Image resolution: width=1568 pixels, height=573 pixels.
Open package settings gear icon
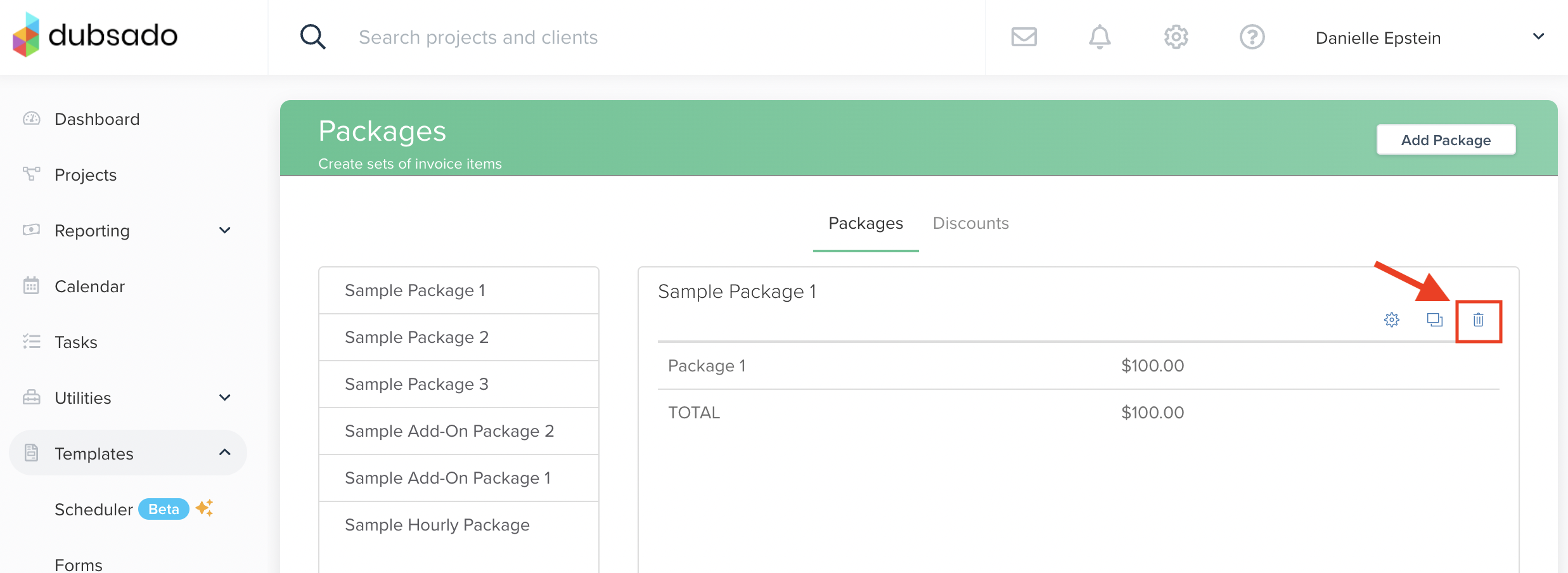[x=1391, y=320]
